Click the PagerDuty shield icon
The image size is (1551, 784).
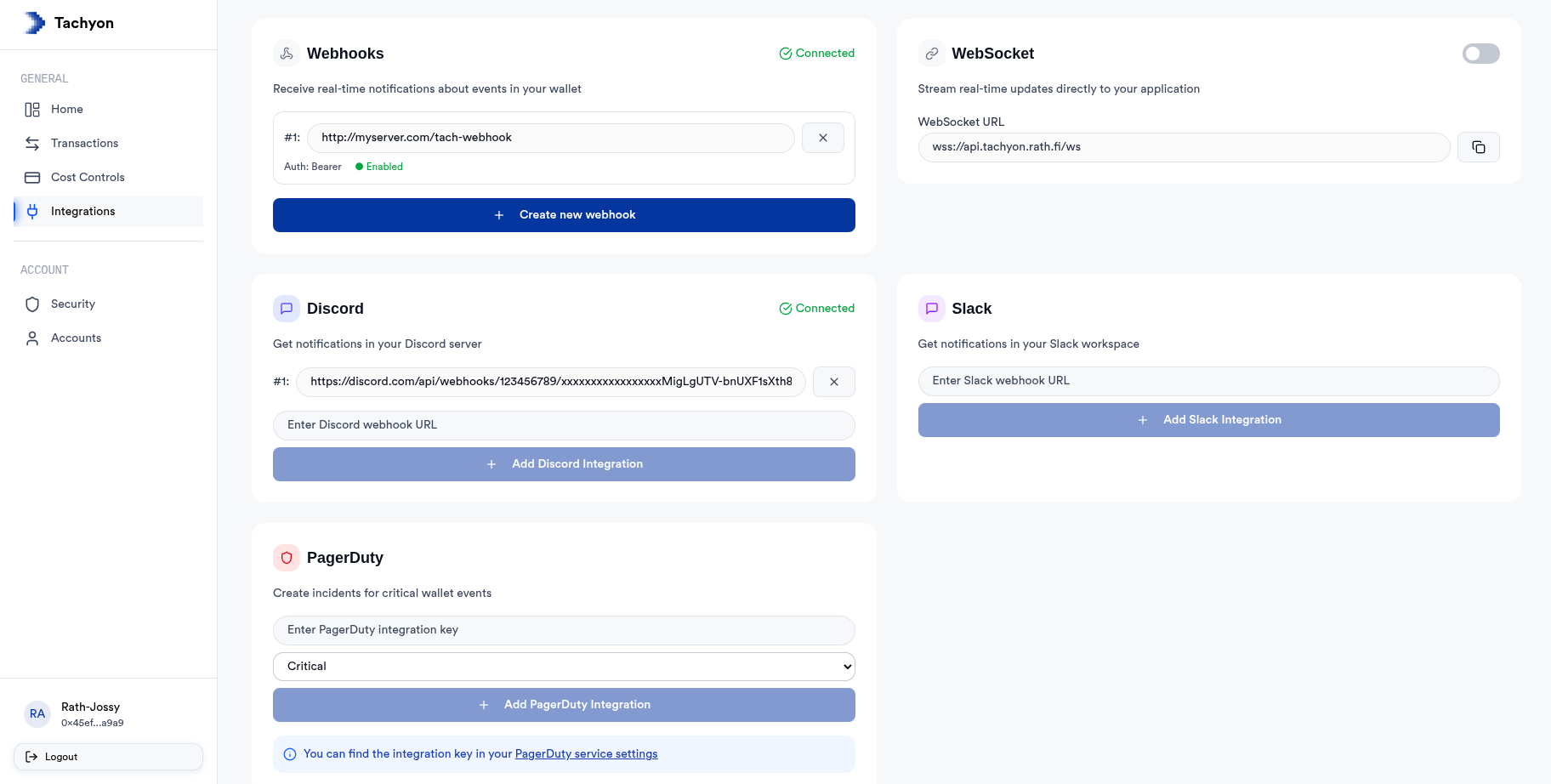coord(286,557)
